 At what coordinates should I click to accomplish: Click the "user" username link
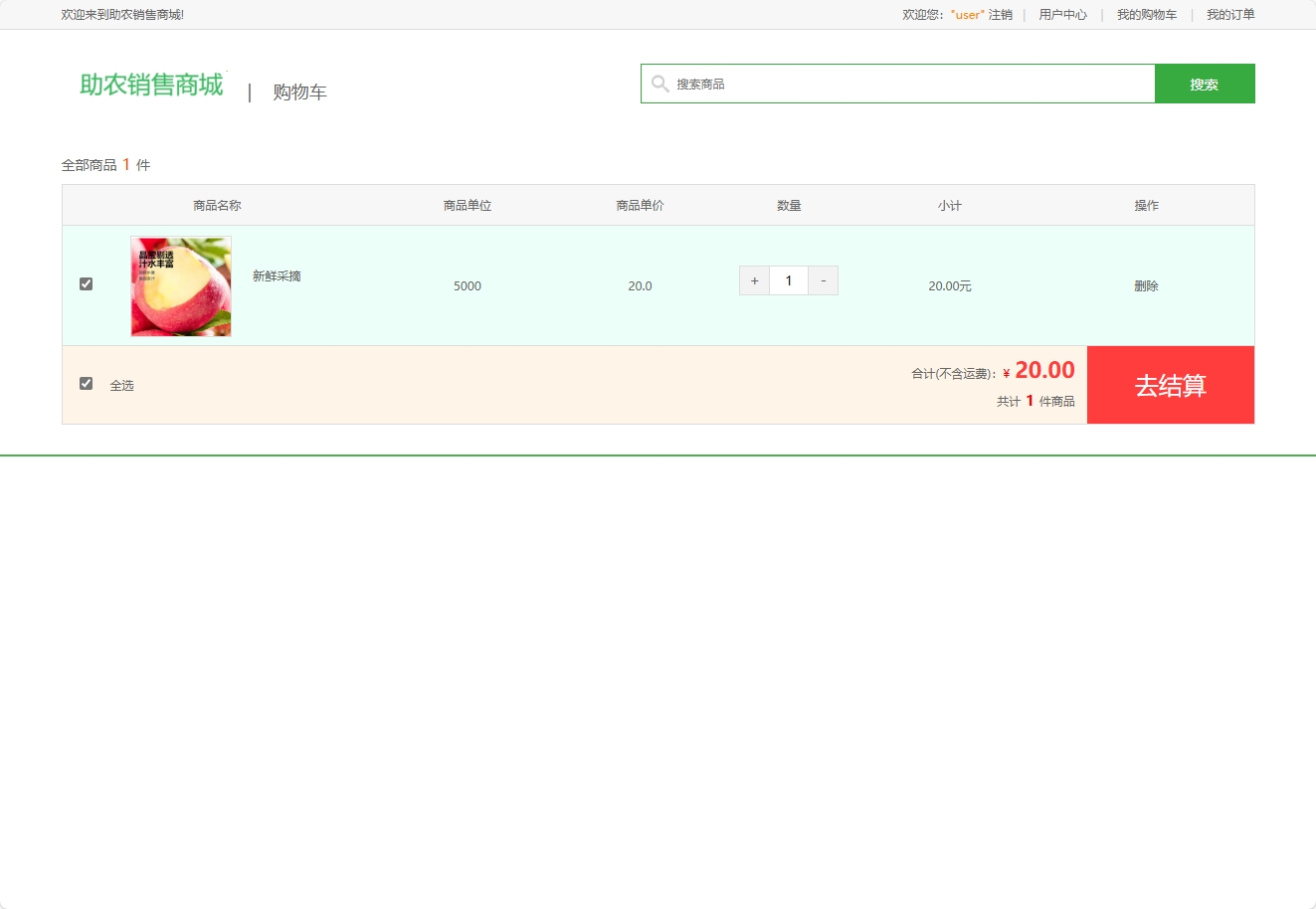[x=965, y=14]
